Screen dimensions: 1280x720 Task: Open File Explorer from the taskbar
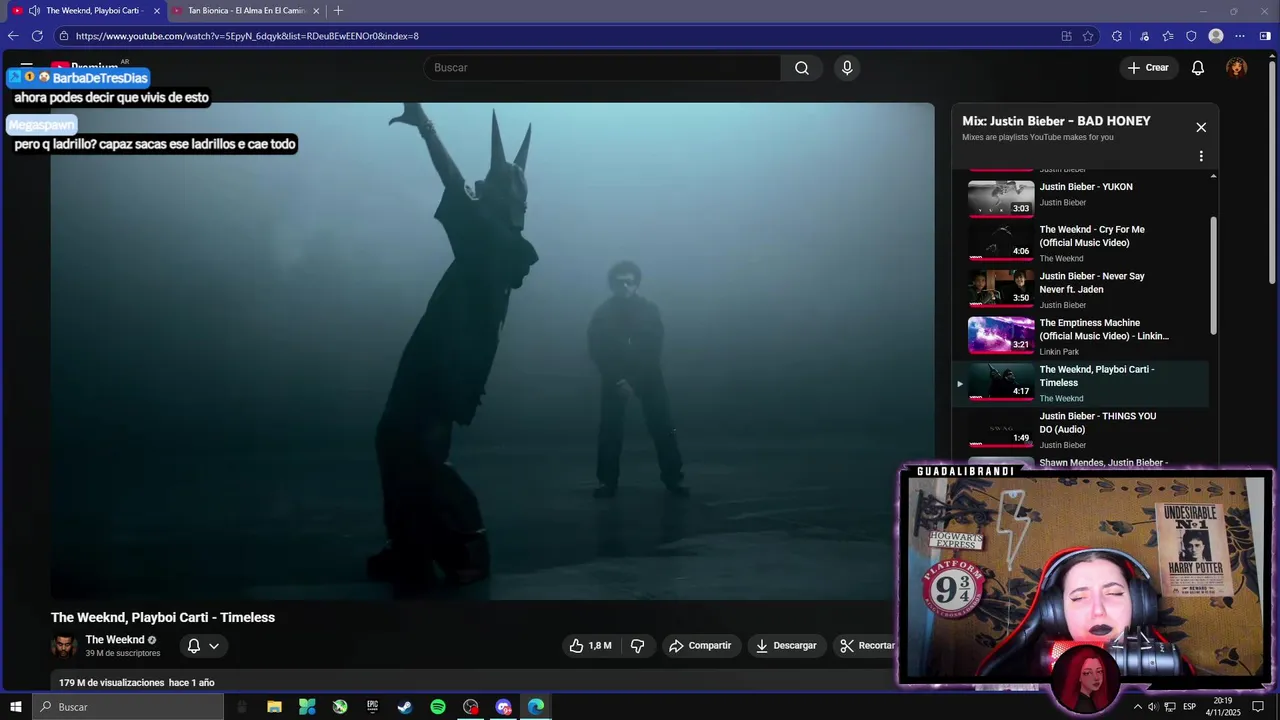tap(274, 707)
